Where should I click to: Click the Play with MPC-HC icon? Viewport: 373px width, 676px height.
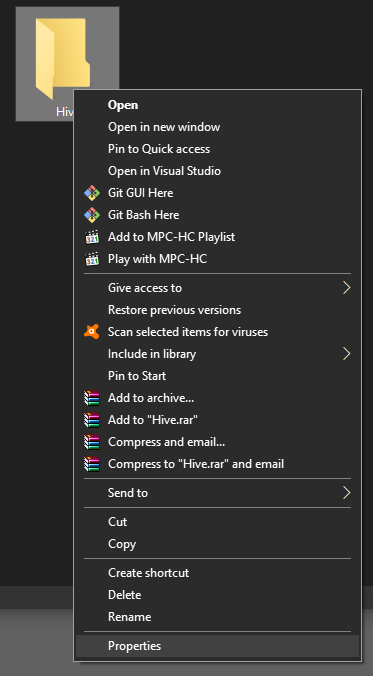[x=92, y=259]
